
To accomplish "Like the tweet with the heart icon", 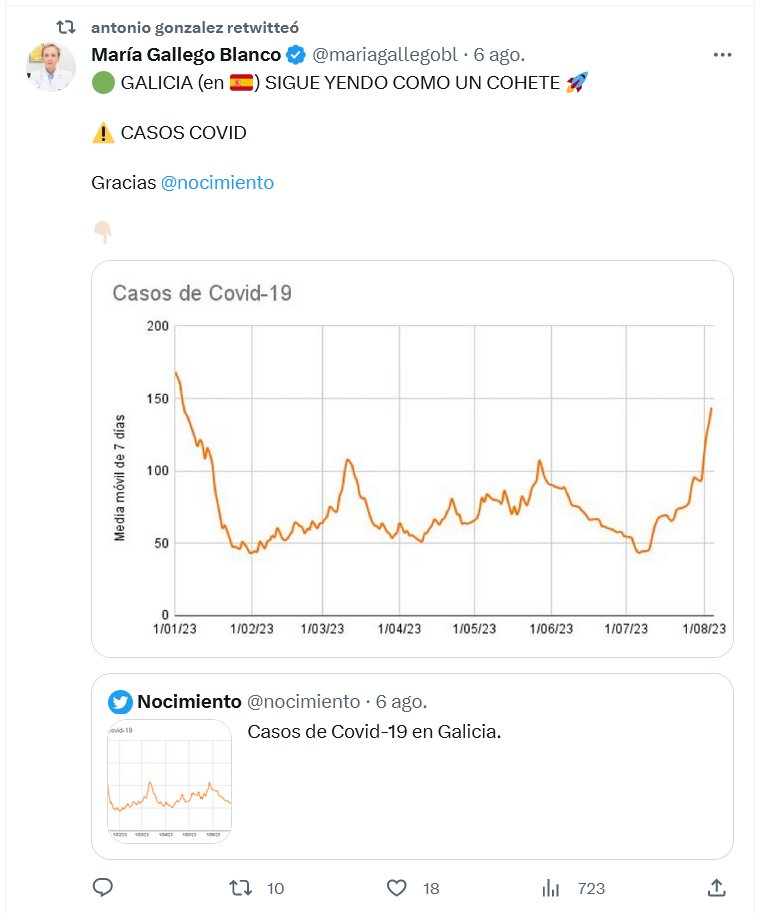I will pyautogui.click(x=397, y=887).
